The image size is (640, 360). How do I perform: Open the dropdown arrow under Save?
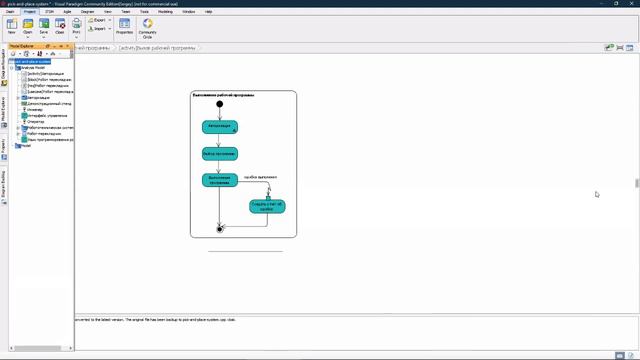pyautogui.click(x=44, y=37)
